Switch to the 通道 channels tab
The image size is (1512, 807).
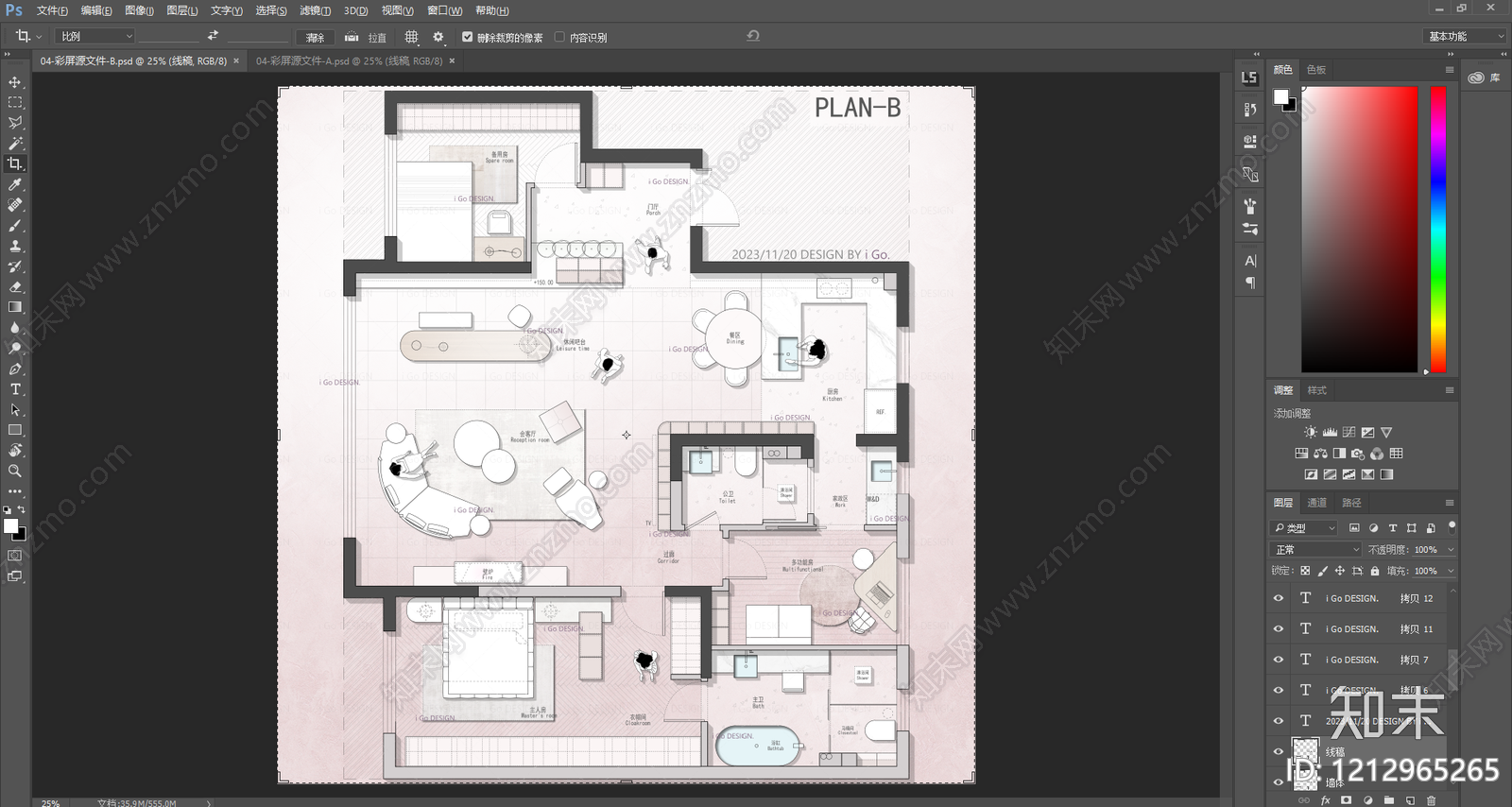[x=1317, y=503]
